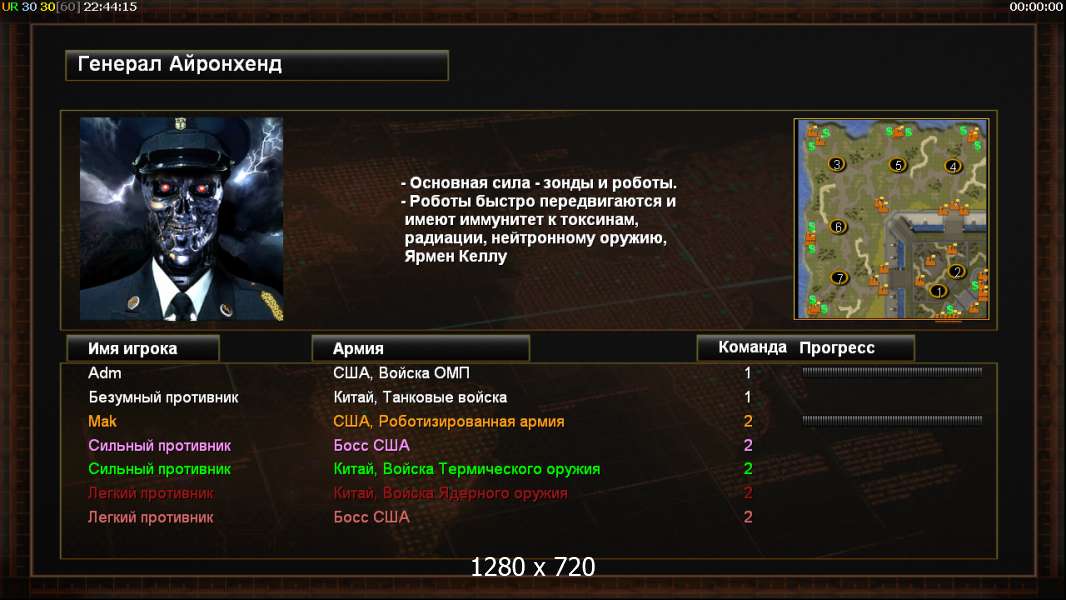Click the Армия column header
The height and width of the screenshot is (600, 1066).
420,348
